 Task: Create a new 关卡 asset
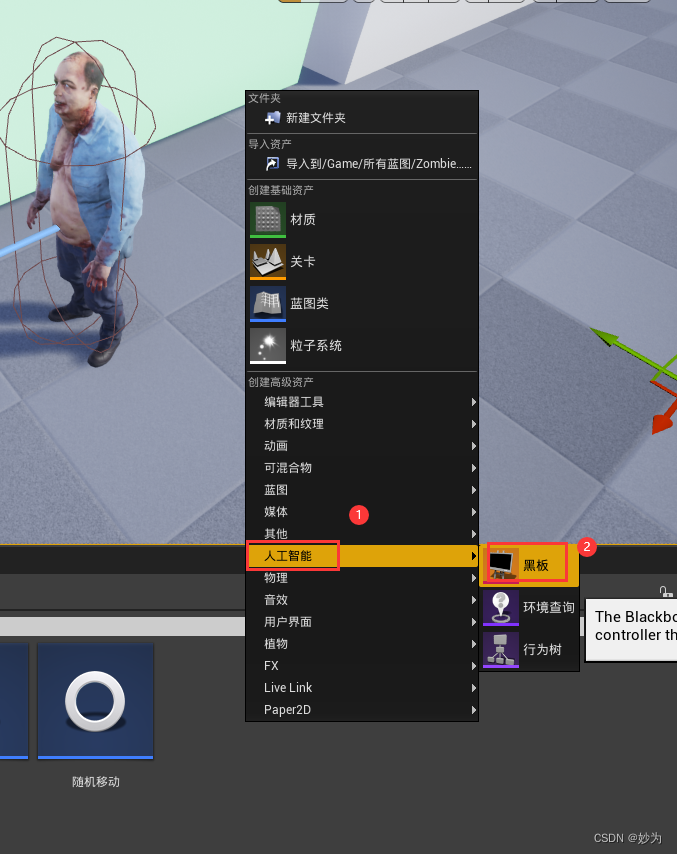click(362, 262)
